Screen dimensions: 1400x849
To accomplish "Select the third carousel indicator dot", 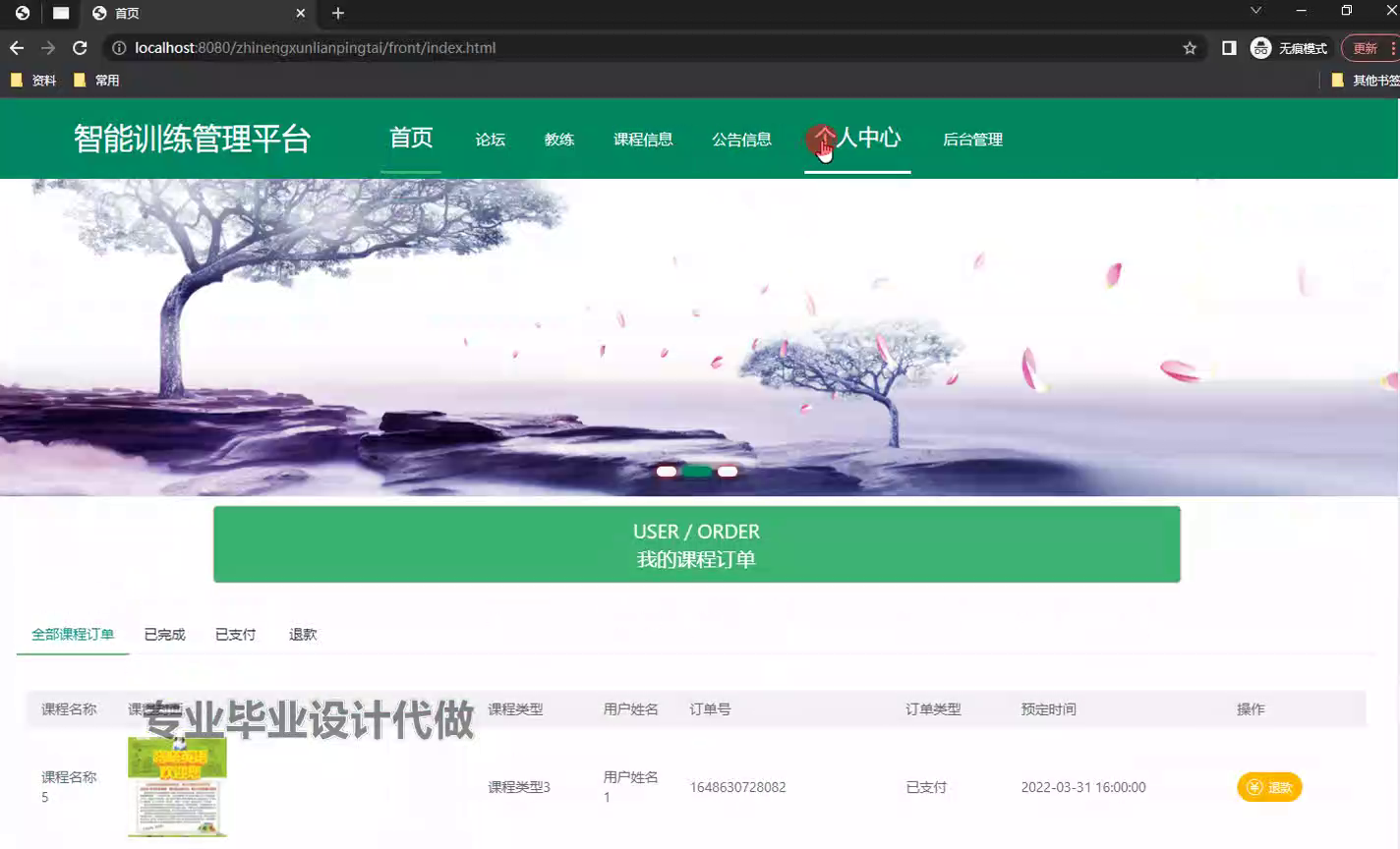I will tap(728, 472).
